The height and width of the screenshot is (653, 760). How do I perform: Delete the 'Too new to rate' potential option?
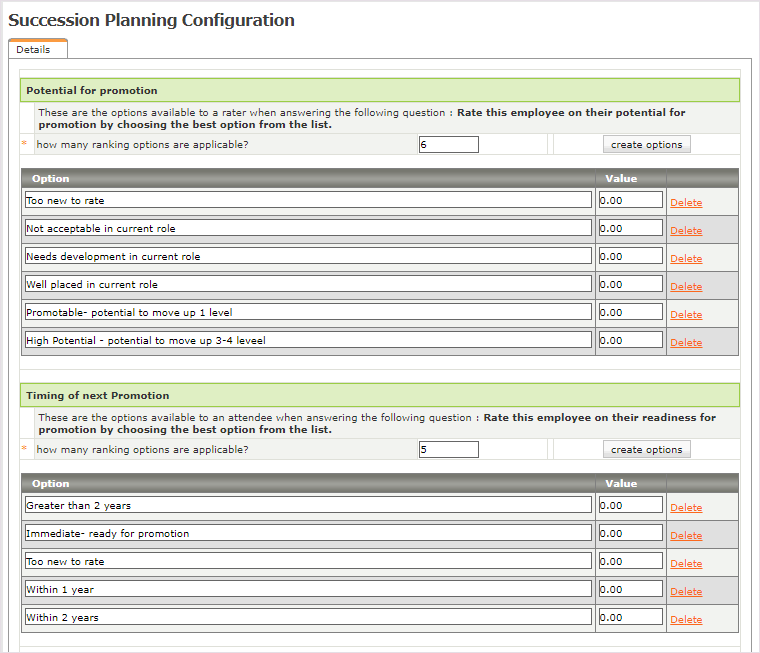tap(686, 202)
